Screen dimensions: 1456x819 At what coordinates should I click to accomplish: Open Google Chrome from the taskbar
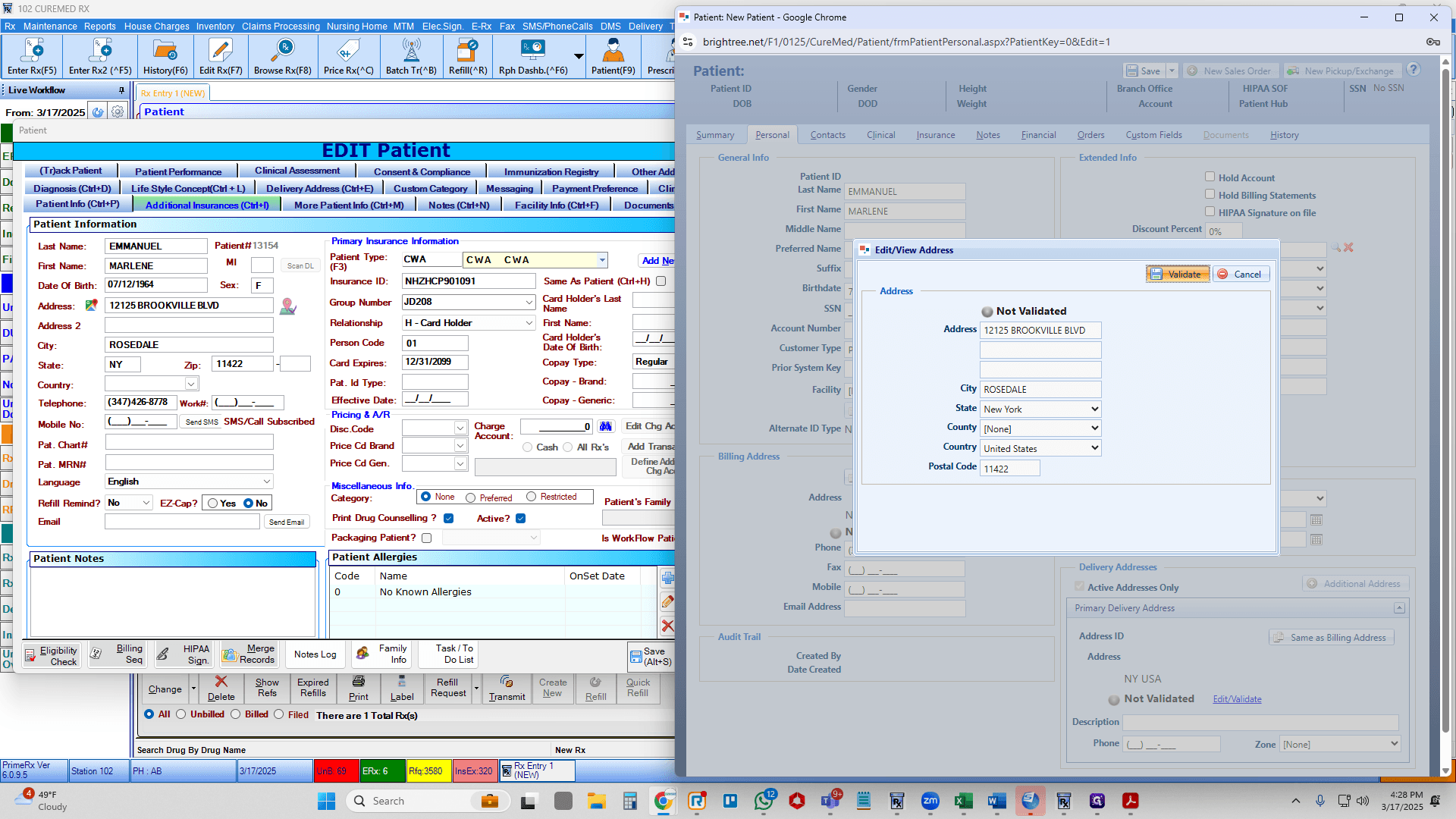click(x=664, y=801)
